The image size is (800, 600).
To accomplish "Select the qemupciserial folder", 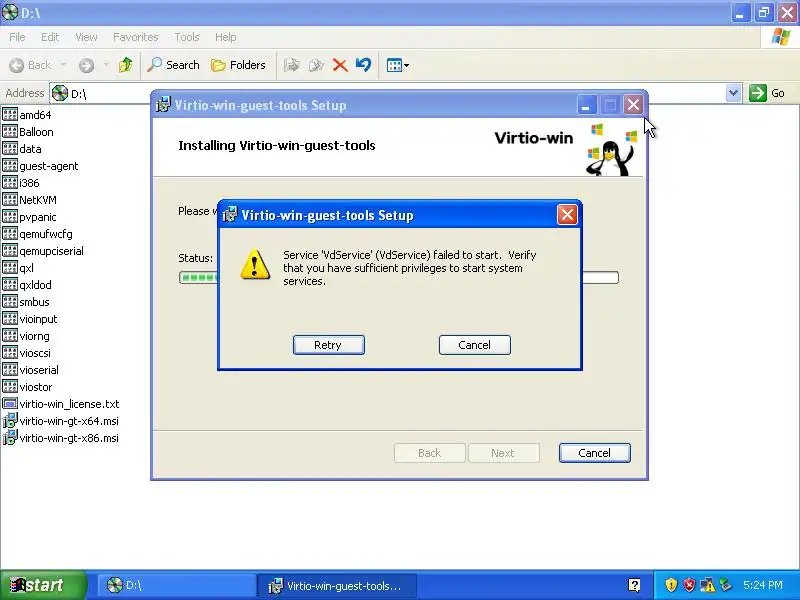I will tap(43, 251).
